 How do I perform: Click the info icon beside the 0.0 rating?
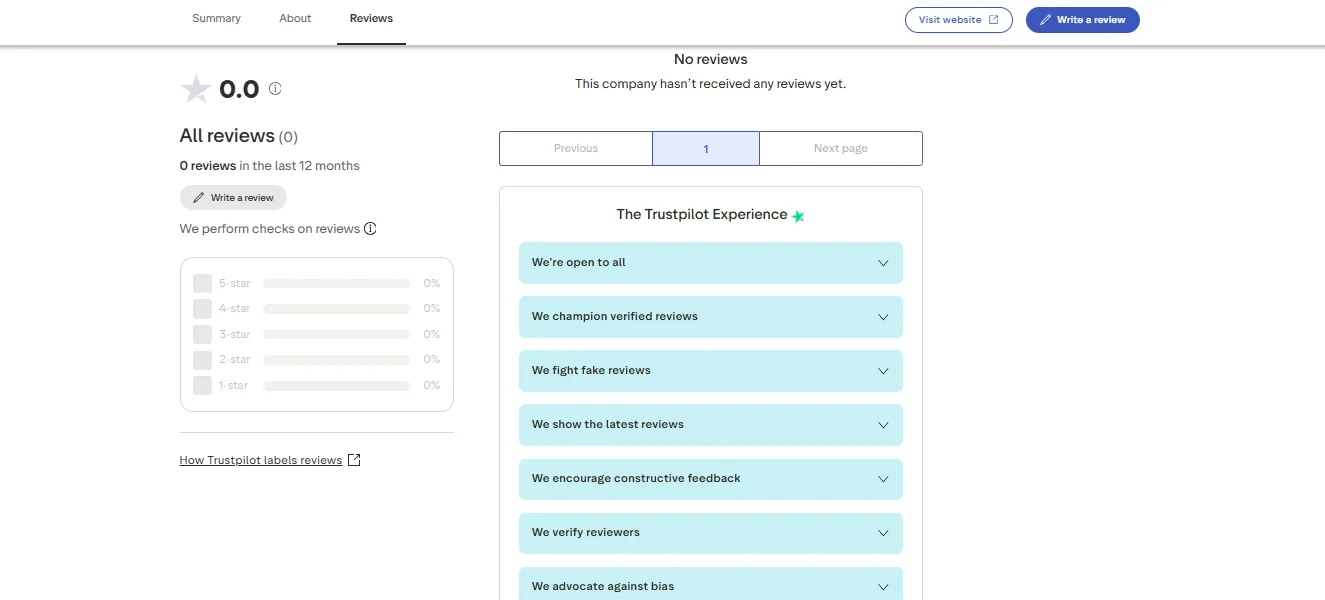[x=275, y=89]
